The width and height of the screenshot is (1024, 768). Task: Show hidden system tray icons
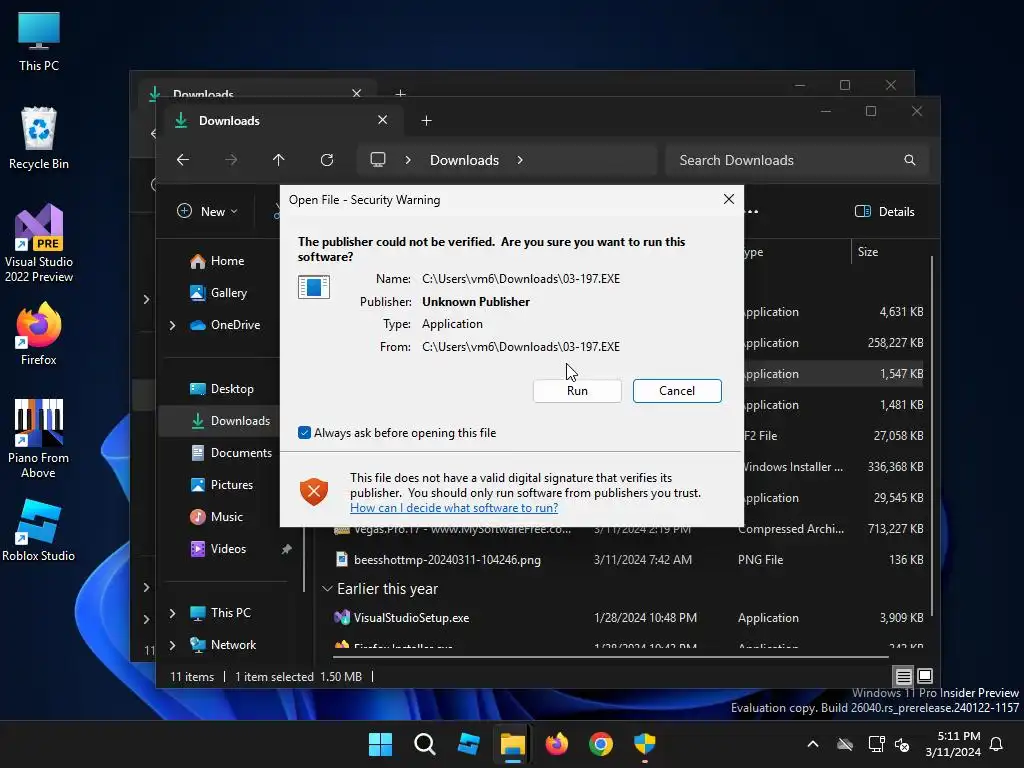813,744
